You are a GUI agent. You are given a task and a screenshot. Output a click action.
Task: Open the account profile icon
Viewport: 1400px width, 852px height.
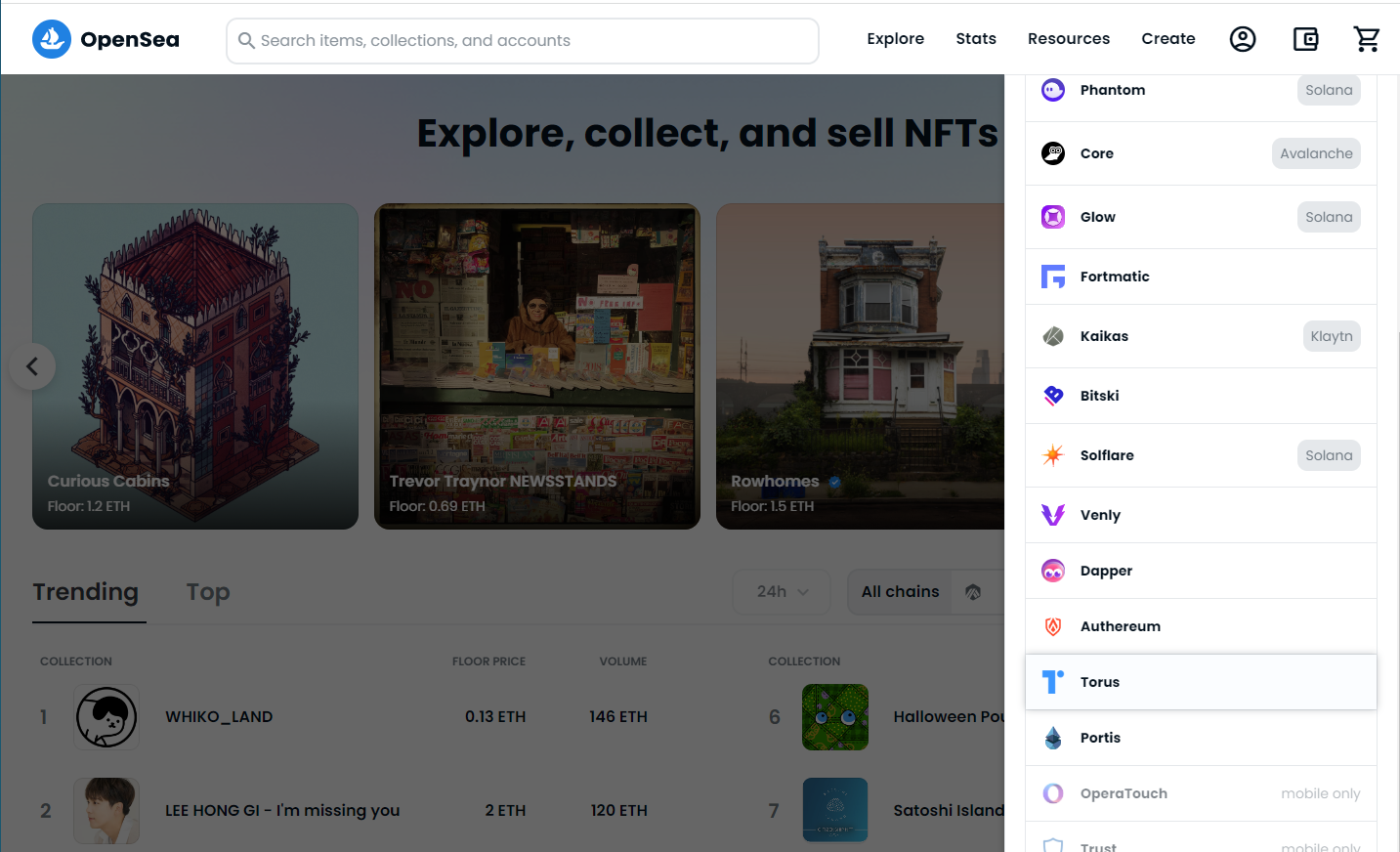click(x=1243, y=39)
